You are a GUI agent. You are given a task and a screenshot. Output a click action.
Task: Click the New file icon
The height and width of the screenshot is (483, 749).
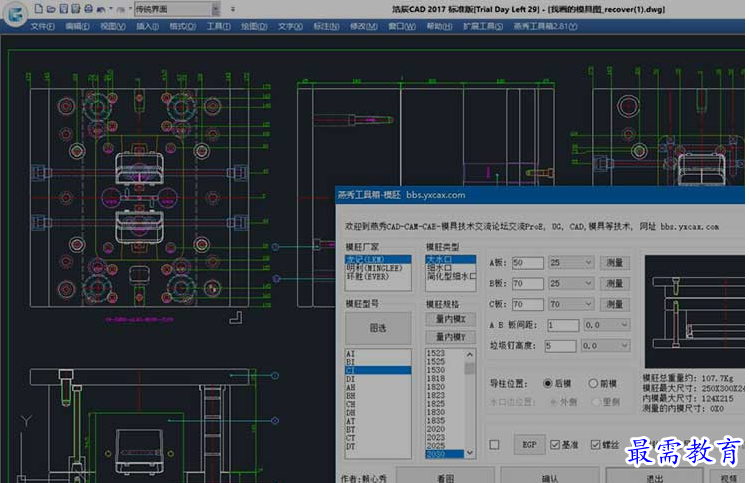[39, 9]
